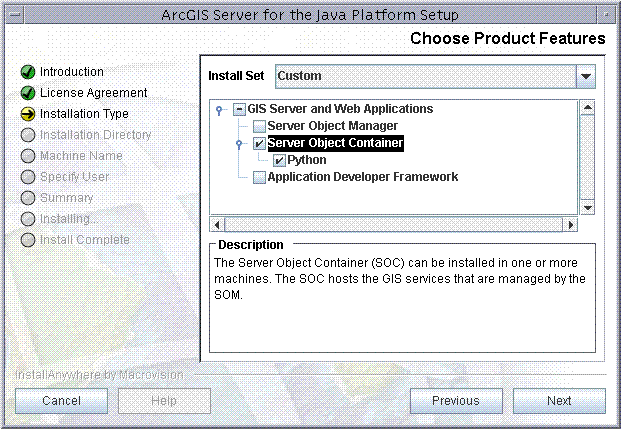Click the yellow arrow icon beside Installation Type

pos(28,114)
